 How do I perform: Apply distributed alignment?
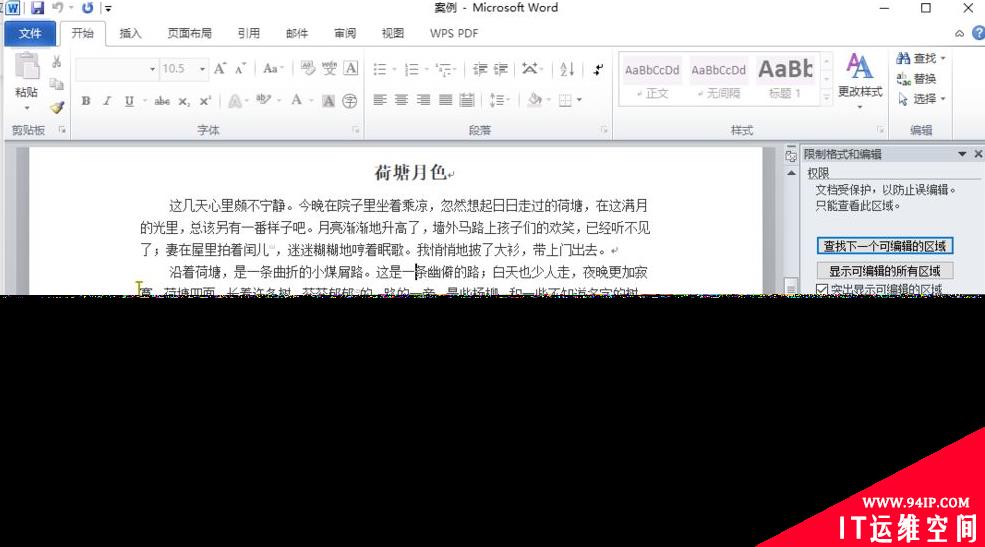tap(467, 100)
